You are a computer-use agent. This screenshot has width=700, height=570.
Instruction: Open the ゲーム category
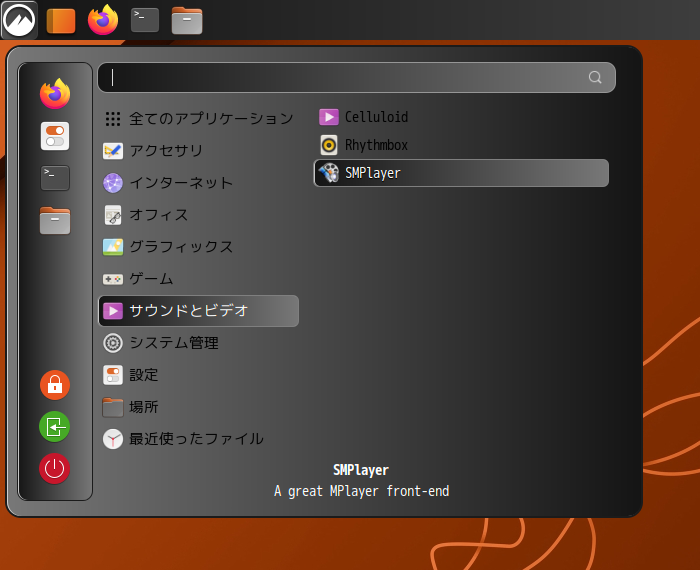[199, 279]
